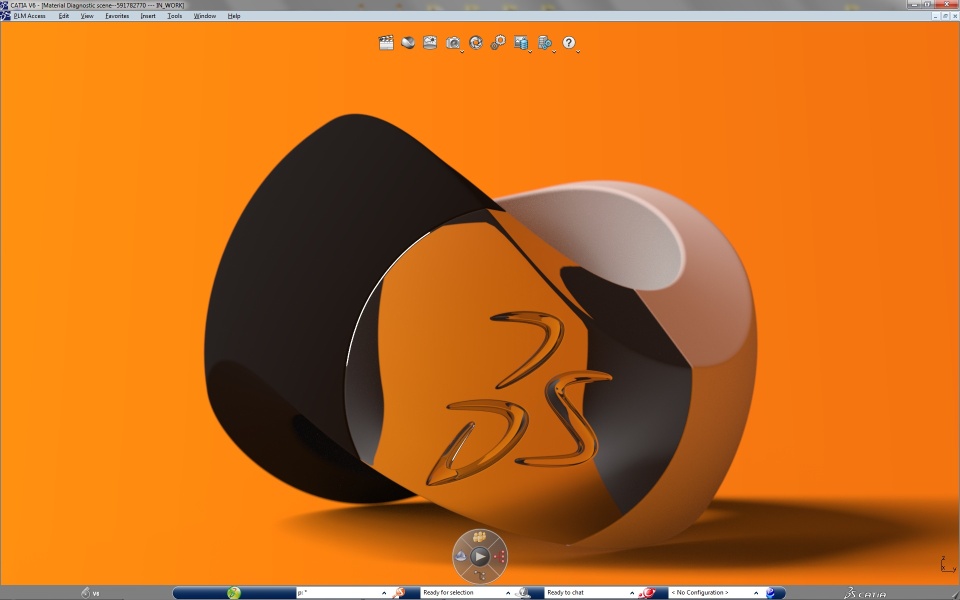The height and width of the screenshot is (600, 960).
Task: Open the Tools menu
Action: click(174, 16)
